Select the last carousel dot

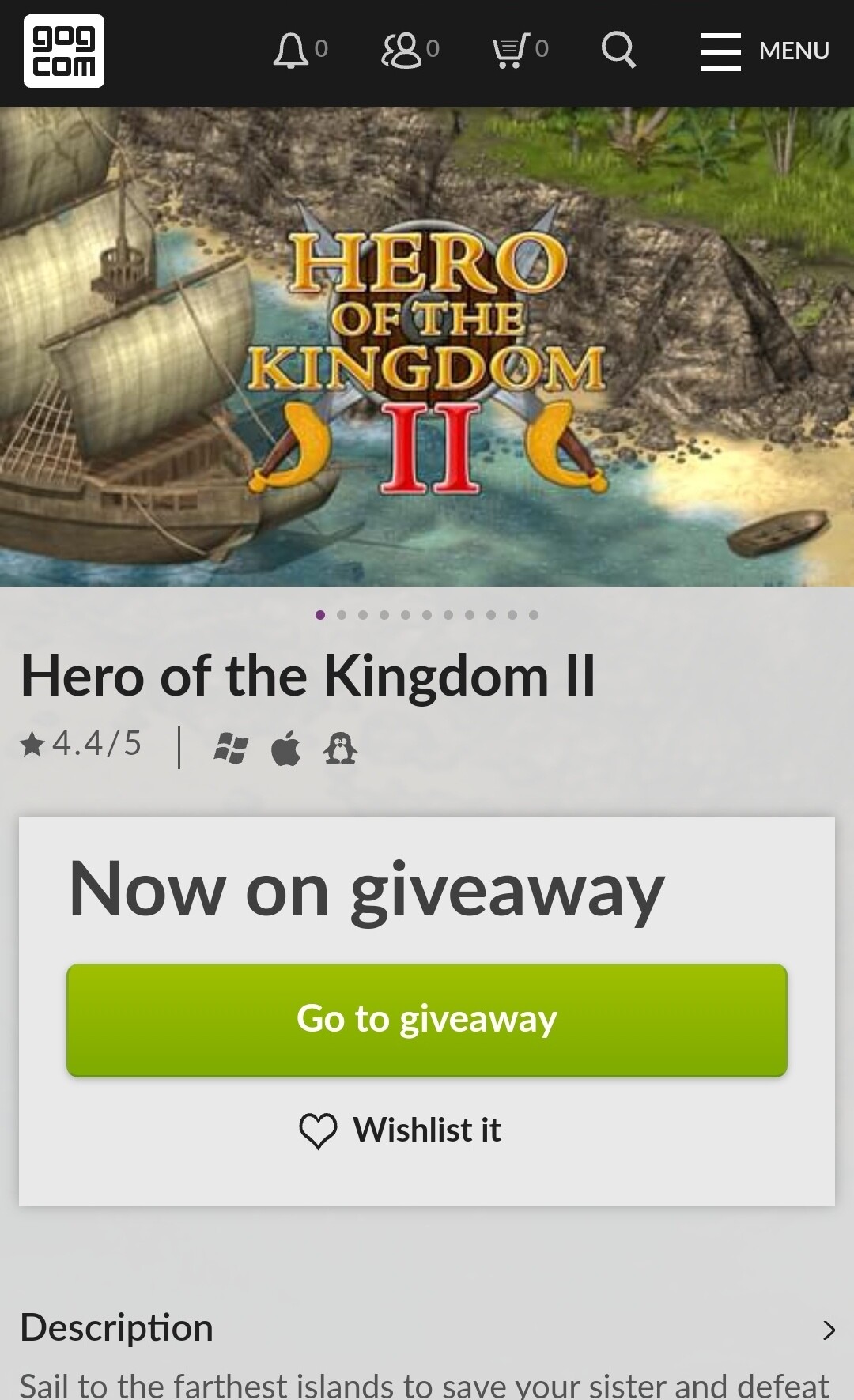click(x=534, y=615)
